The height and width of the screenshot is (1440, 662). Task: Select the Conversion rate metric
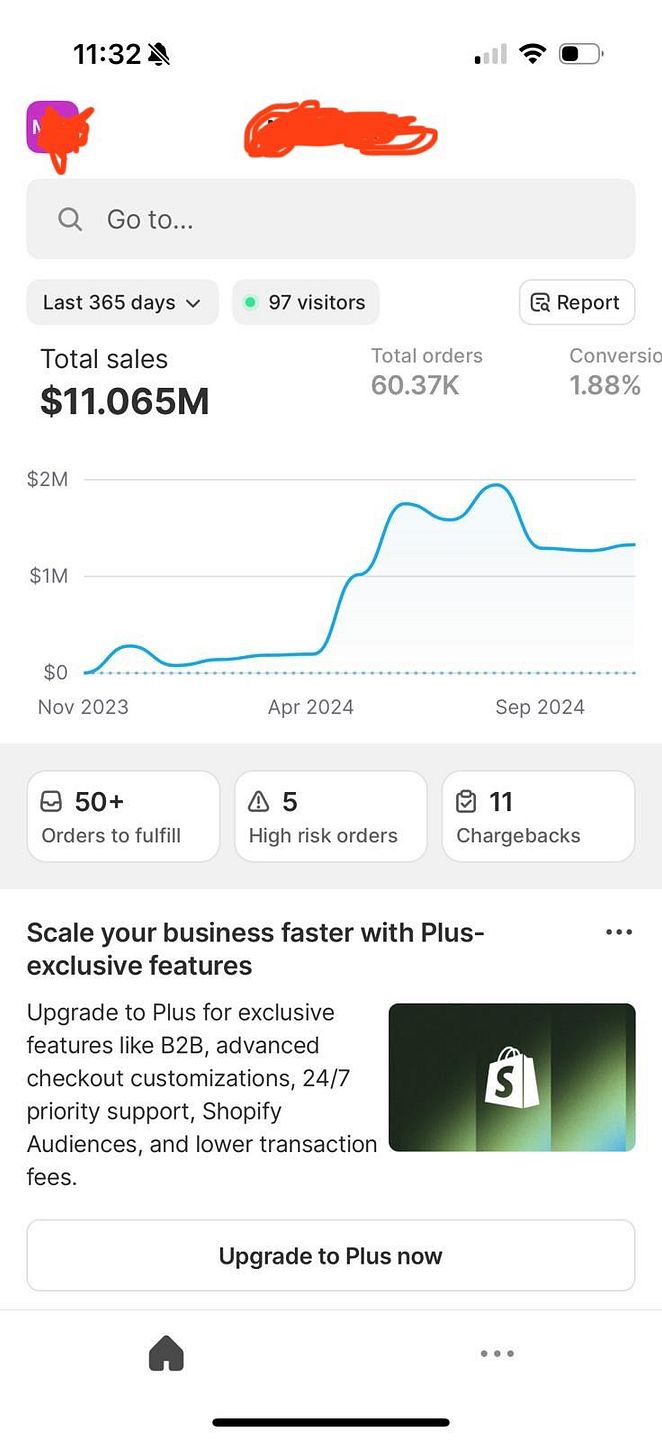click(x=615, y=371)
